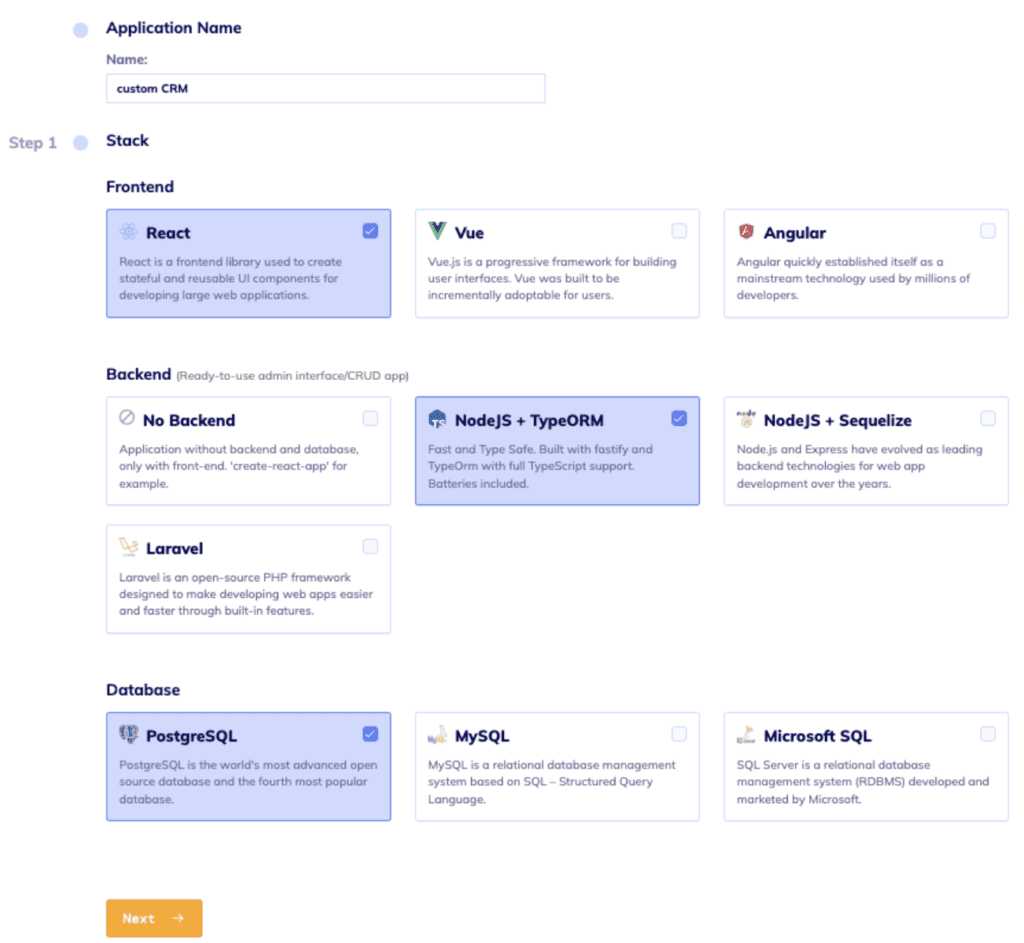Check the Angular frontend checkbox
This screenshot has height=943, width=1024.
tap(988, 231)
